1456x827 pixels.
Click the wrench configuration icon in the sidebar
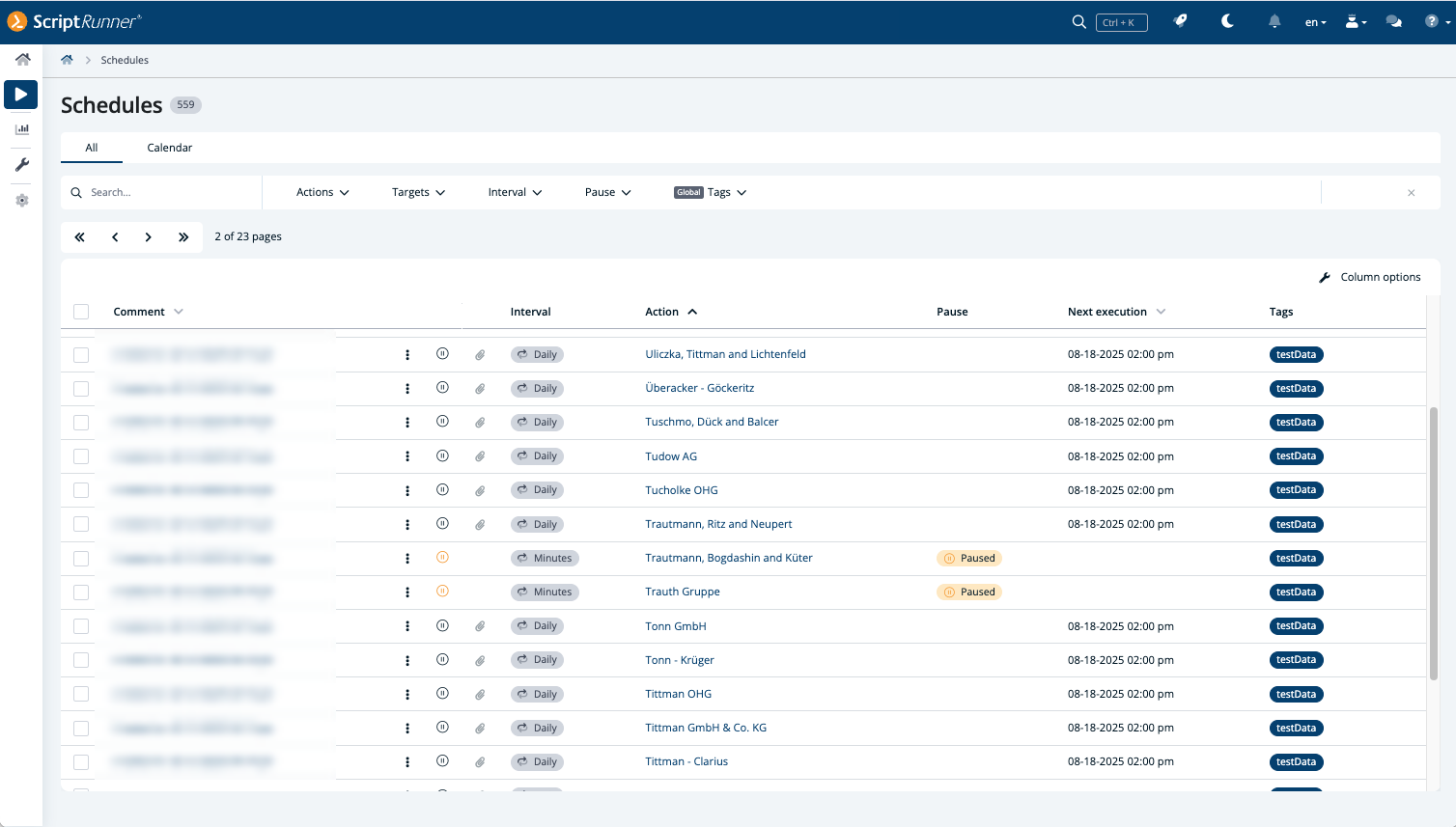(21, 165)
